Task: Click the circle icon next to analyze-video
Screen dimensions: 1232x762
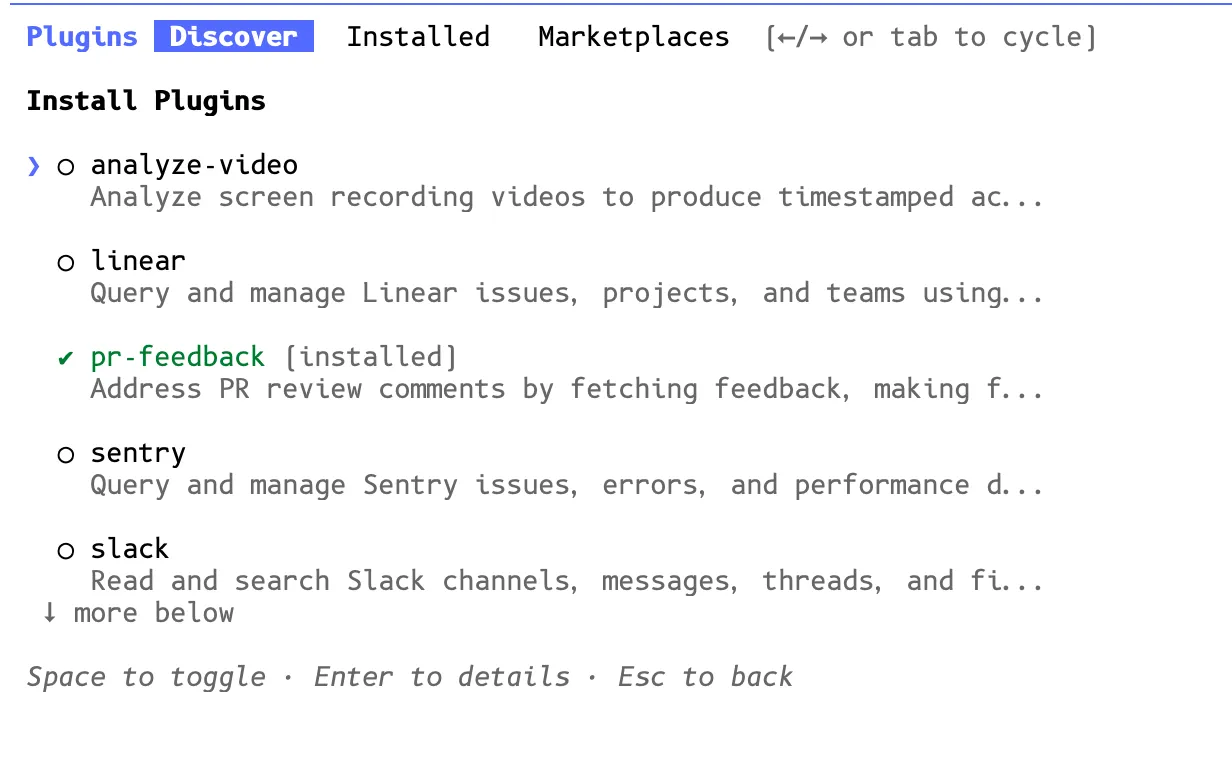Action: (65, 166)
